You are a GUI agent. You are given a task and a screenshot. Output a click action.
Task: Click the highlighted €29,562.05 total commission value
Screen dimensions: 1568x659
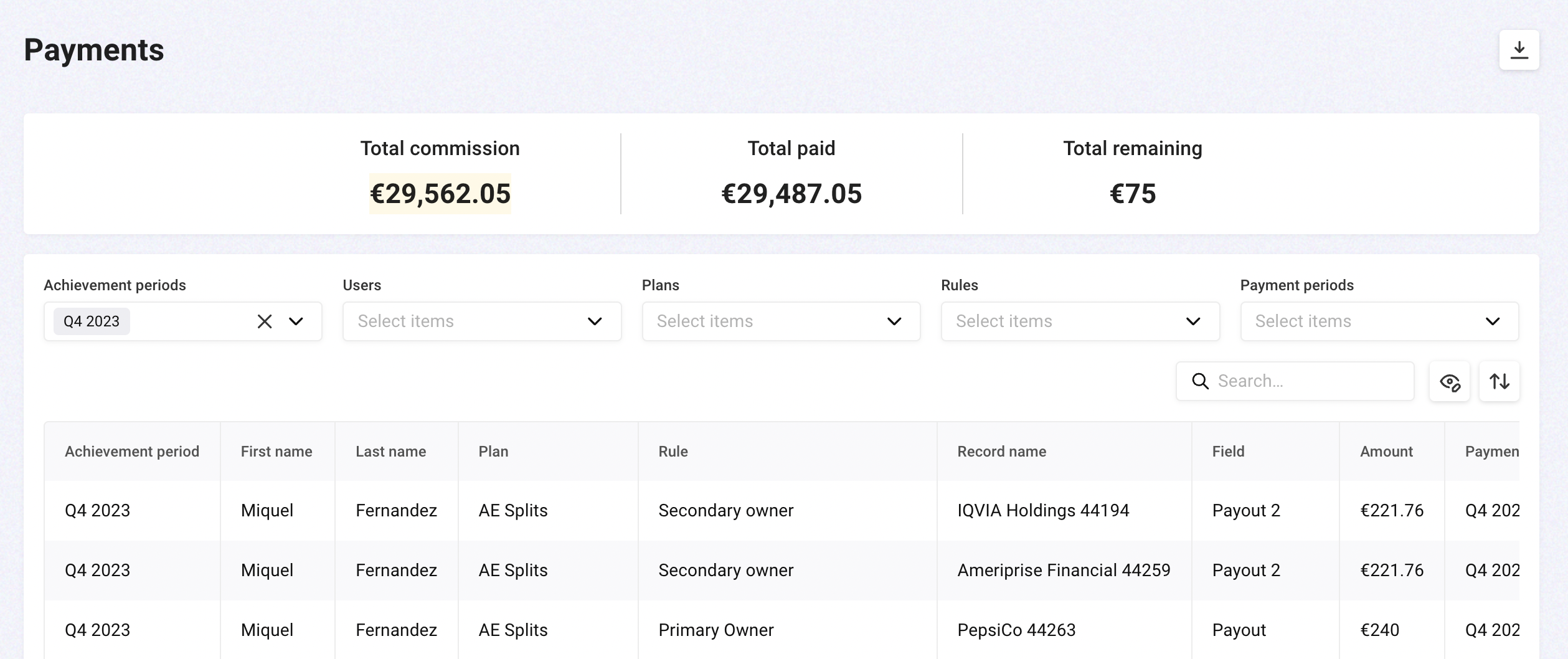(440, 194)
